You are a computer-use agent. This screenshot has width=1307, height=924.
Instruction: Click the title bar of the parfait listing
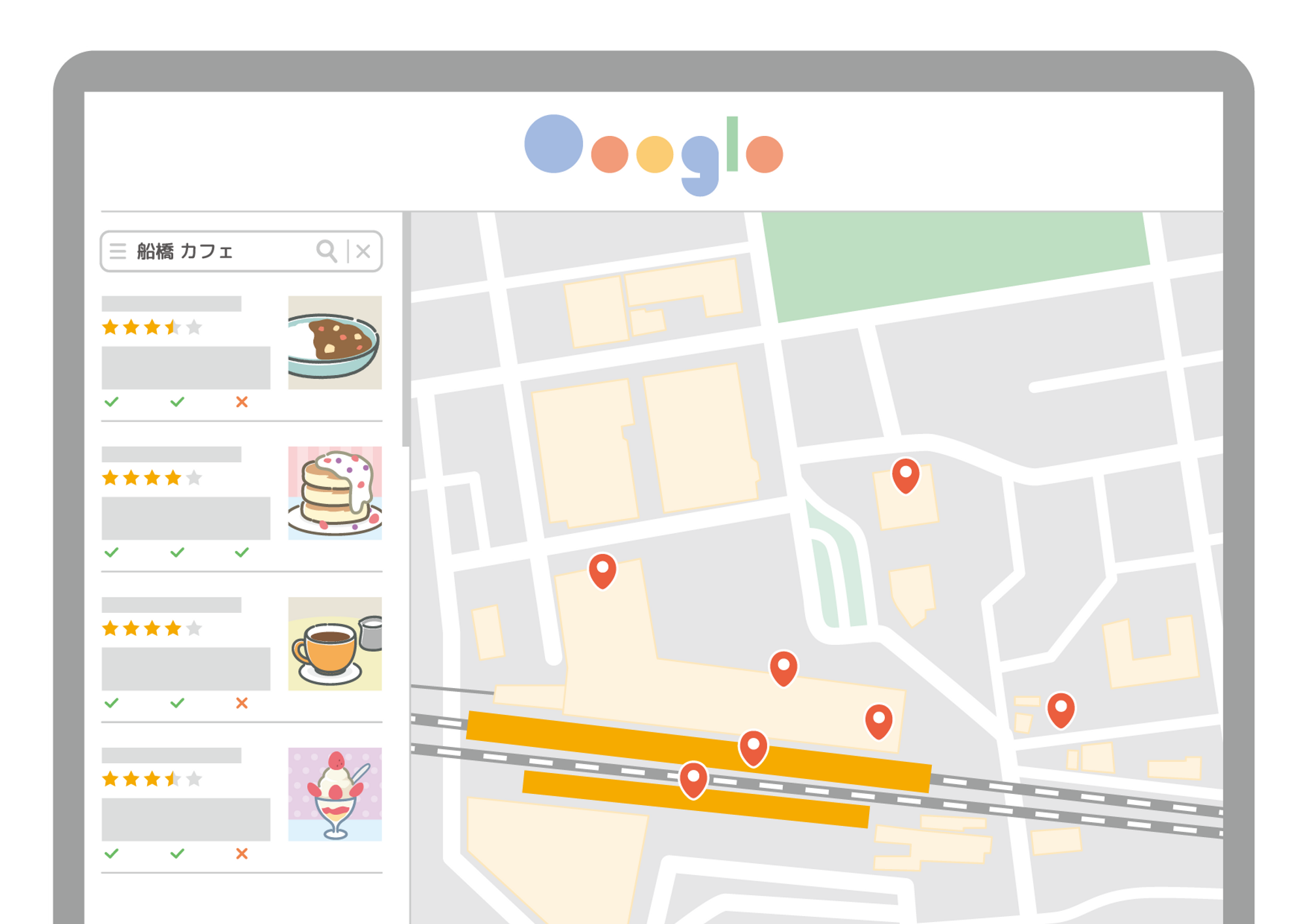pyautogui.click(x=171, y=755)
